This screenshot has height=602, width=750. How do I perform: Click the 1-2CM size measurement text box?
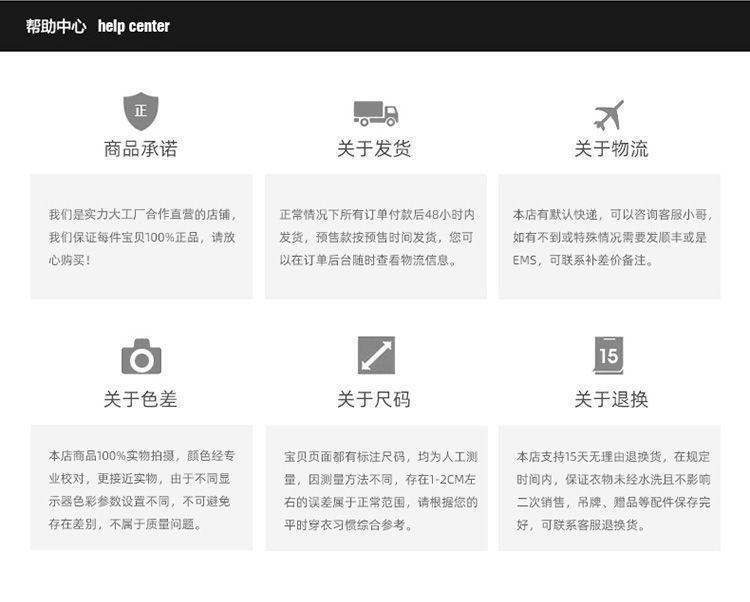pos(376,488)
